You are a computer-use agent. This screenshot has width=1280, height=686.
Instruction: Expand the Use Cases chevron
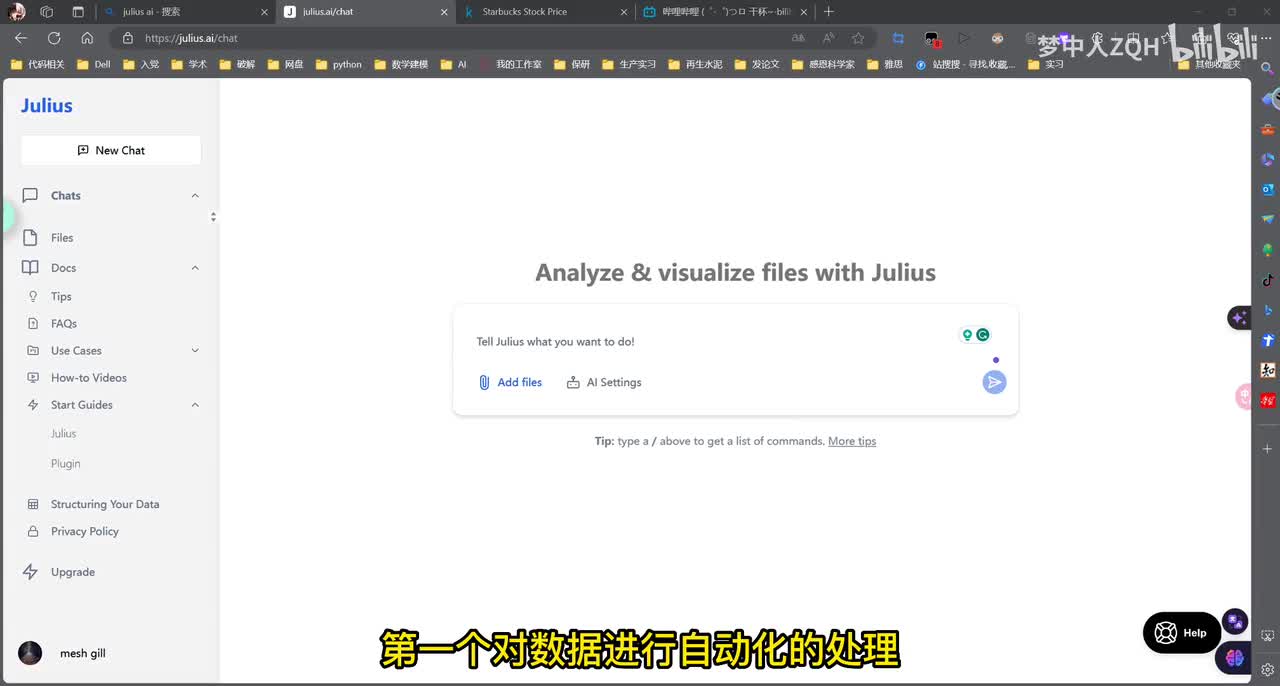pyautogui.click(x=195, y=351)
